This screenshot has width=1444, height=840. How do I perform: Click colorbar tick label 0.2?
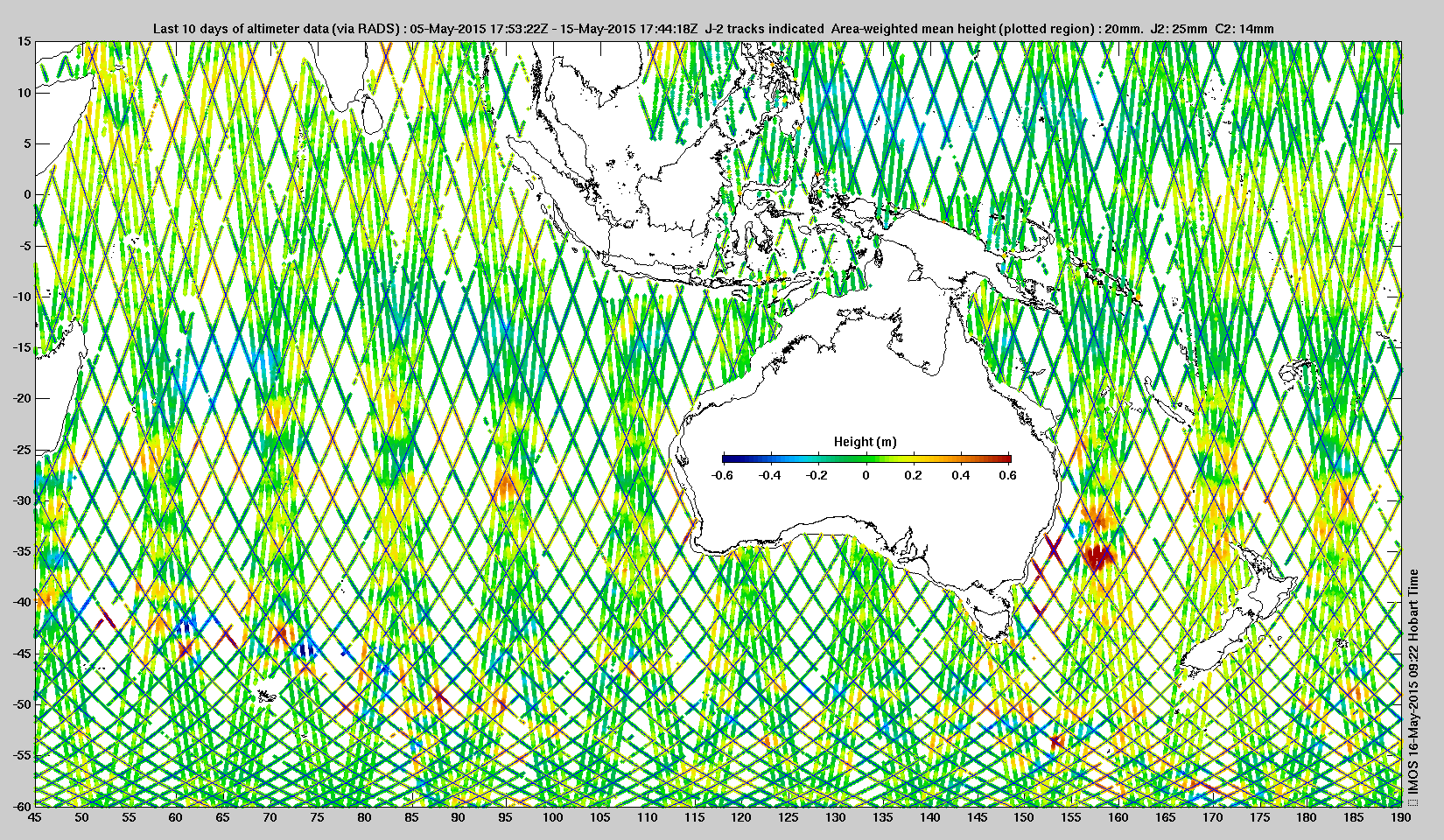tap(913, 475)
